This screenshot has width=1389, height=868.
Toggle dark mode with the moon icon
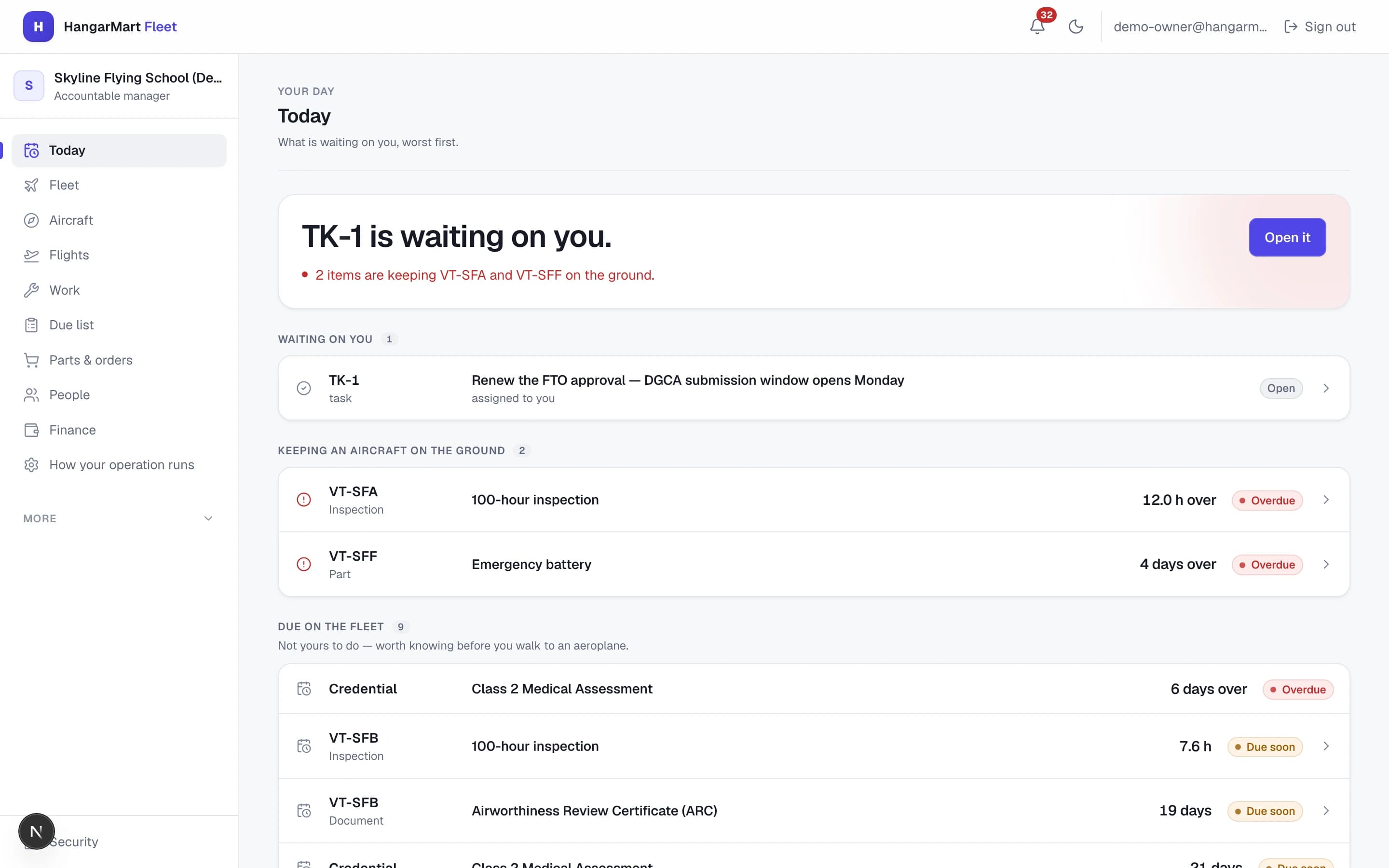pyautogui.click(x=1076, y=27)
